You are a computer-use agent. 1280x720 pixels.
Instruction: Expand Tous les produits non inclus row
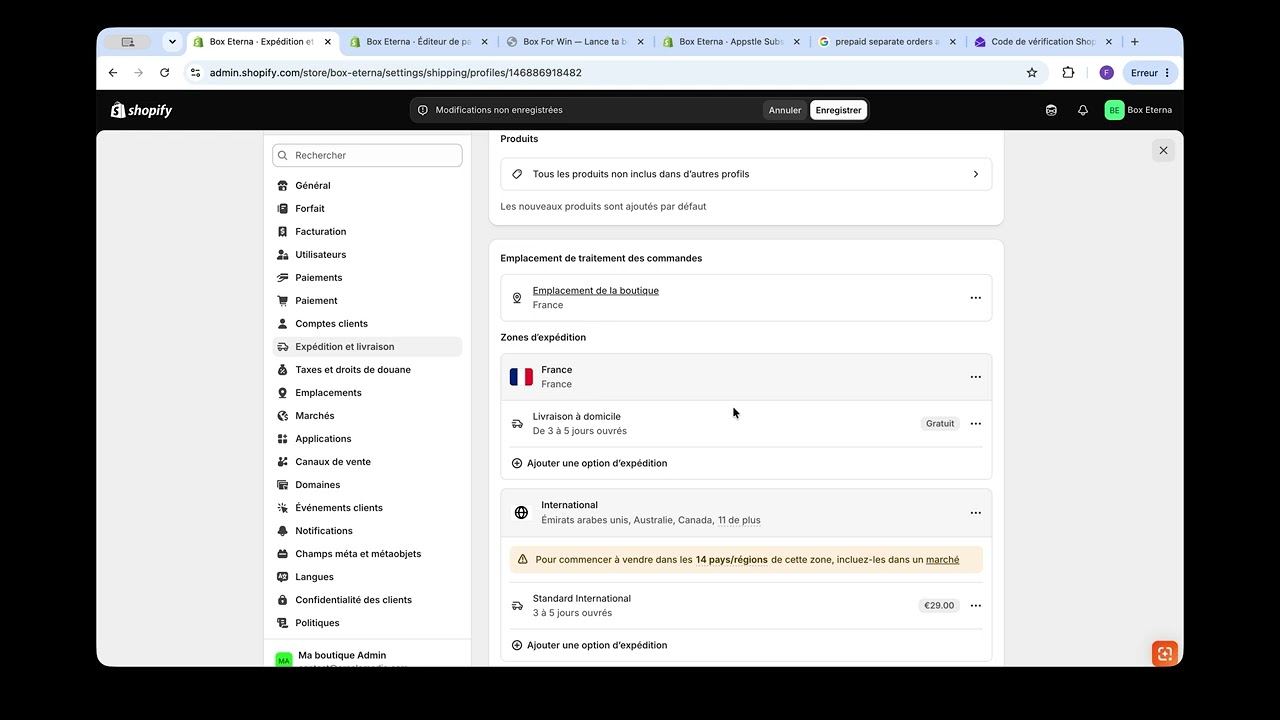coord(746,174)
